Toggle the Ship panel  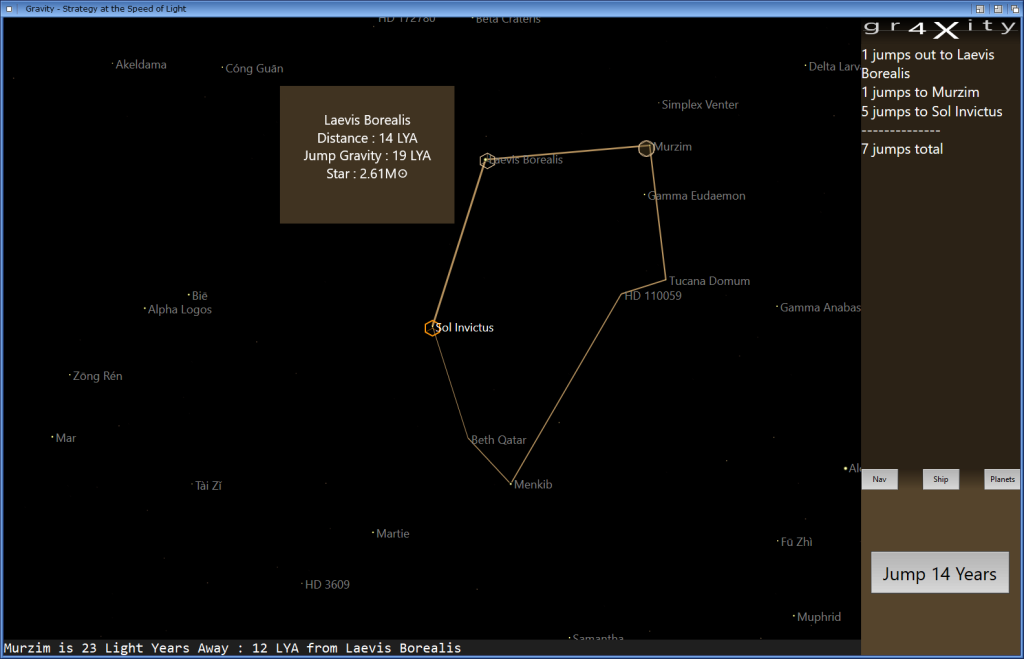[940, 479]
